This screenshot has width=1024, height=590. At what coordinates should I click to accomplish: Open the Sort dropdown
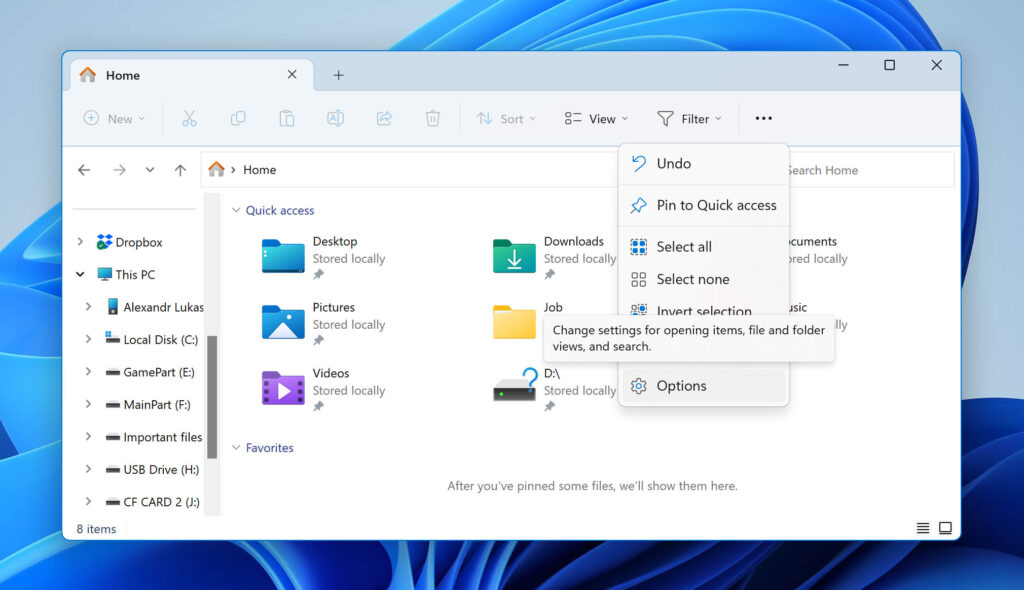coord(505,118)
